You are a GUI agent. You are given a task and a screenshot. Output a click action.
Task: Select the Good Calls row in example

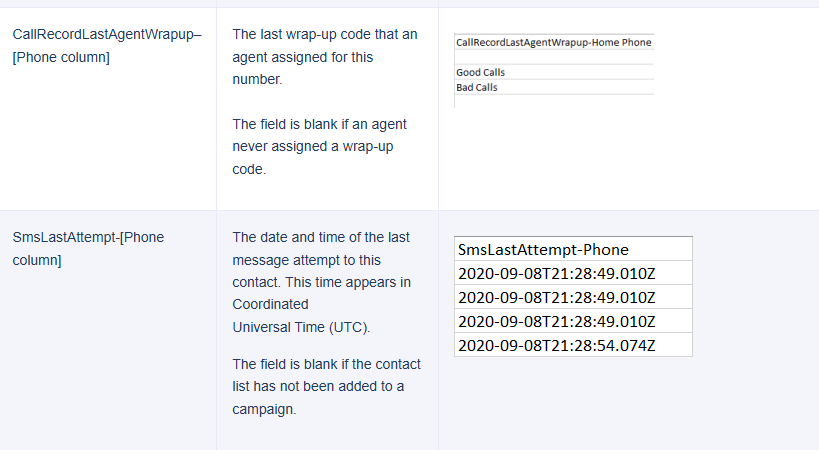(481, 72)
